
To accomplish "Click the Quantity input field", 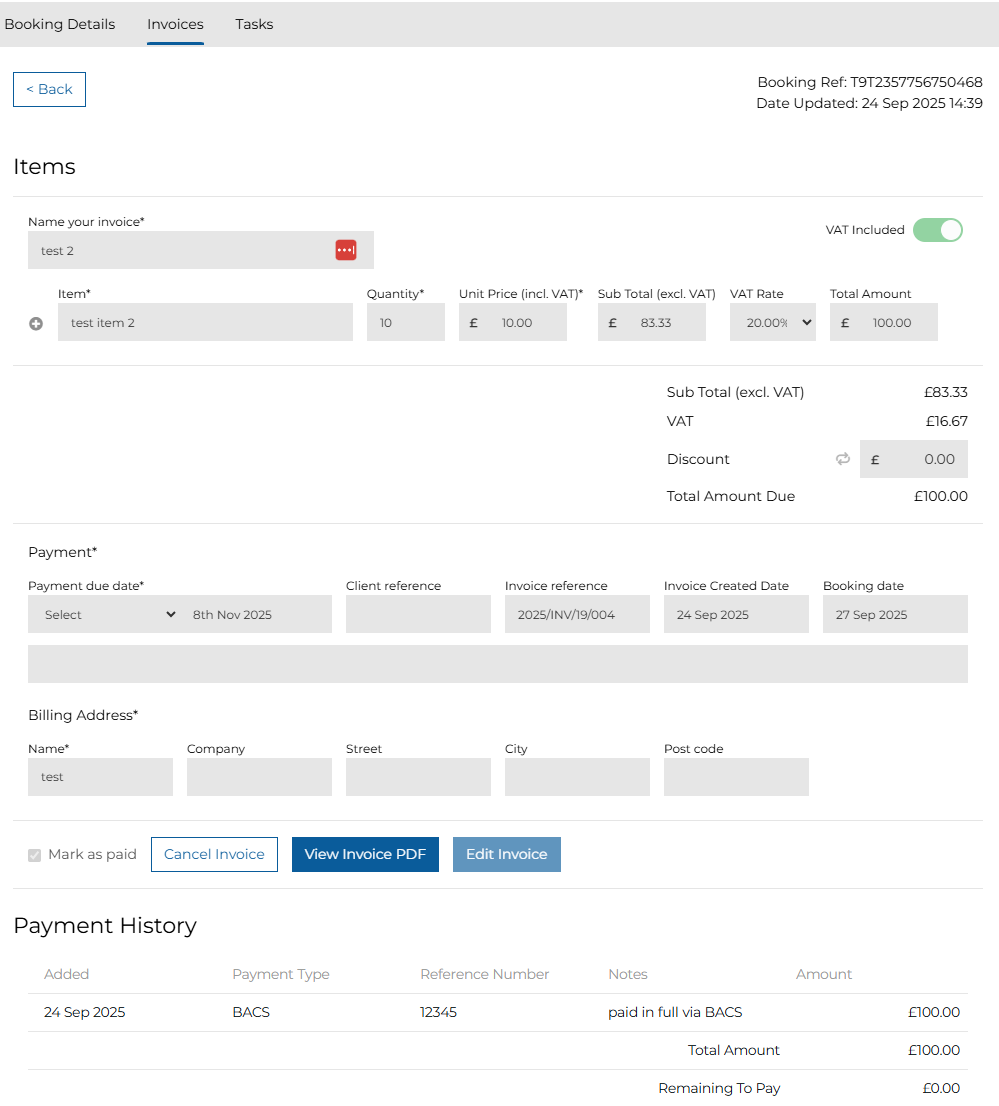I will point(405,323).
